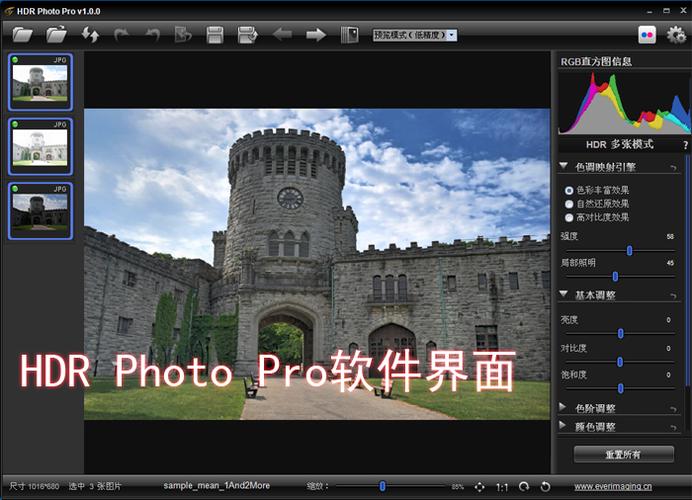Select the 色彩丰富效果 radio option
This screenshot has width=692, height=500.
[570, 189]
